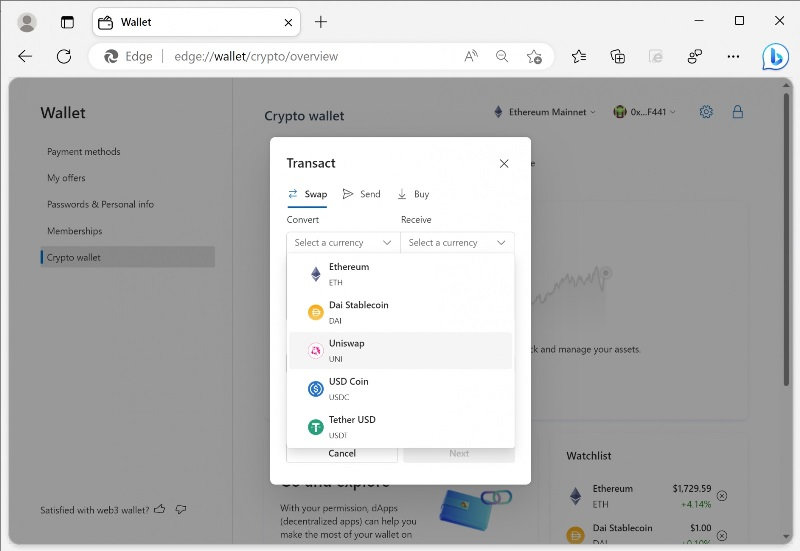Click the thumbs down feedback icon
Screen dimensions: 800x551
(x=181, y=509)
